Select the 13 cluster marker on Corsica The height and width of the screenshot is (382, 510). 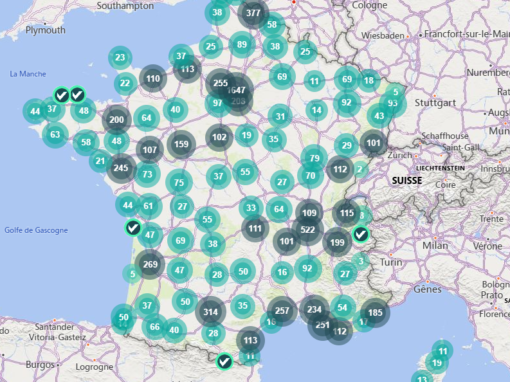pyautogui.click(x=422, y=379)
